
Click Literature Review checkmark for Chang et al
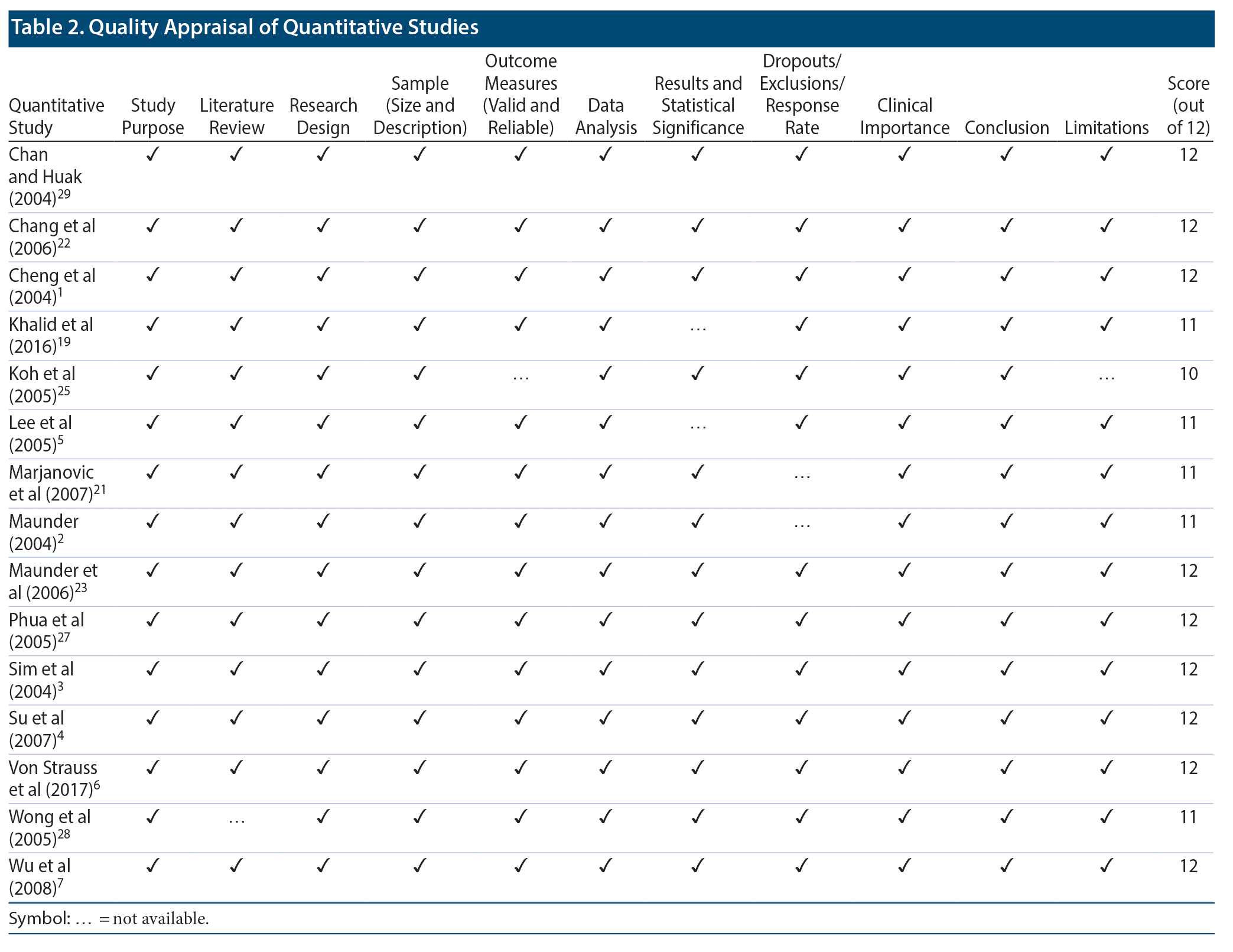click(x=236, y=226)
